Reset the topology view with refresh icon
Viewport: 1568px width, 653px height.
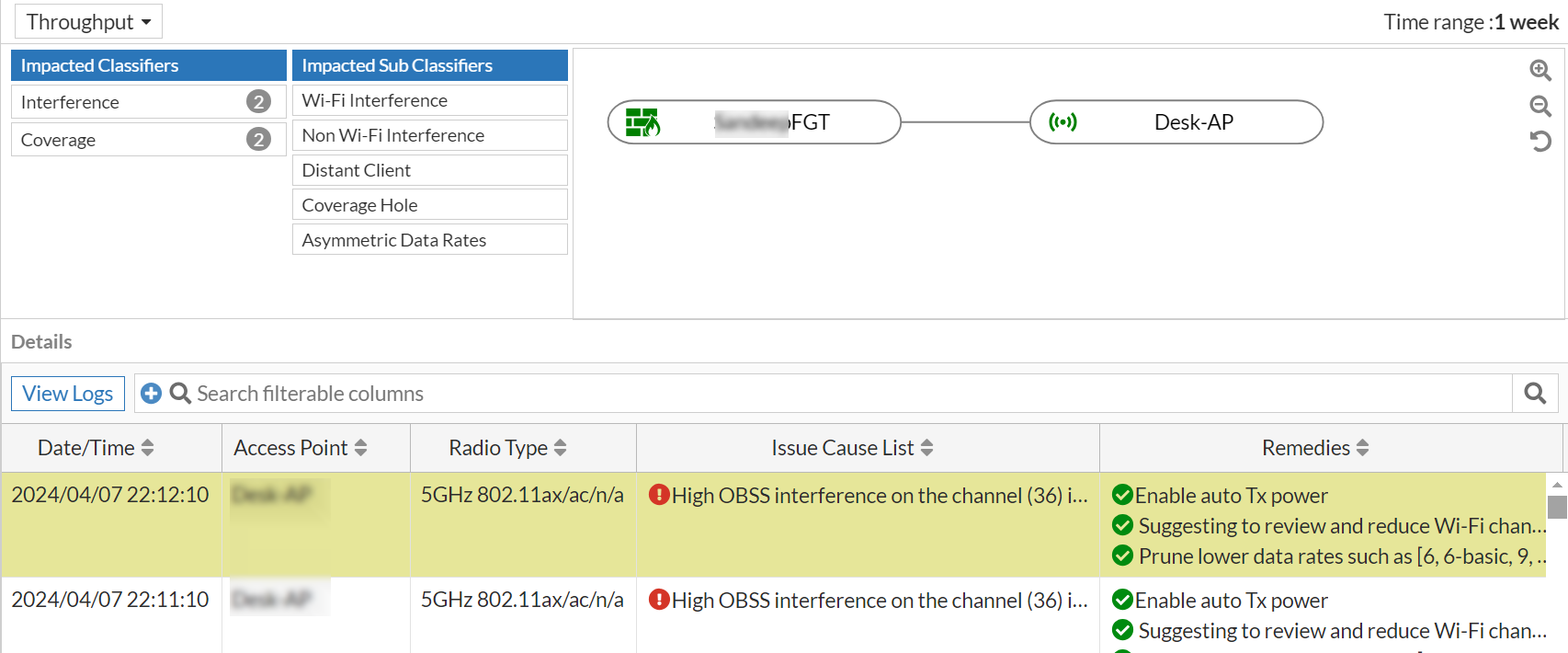tap(1540, 141)
